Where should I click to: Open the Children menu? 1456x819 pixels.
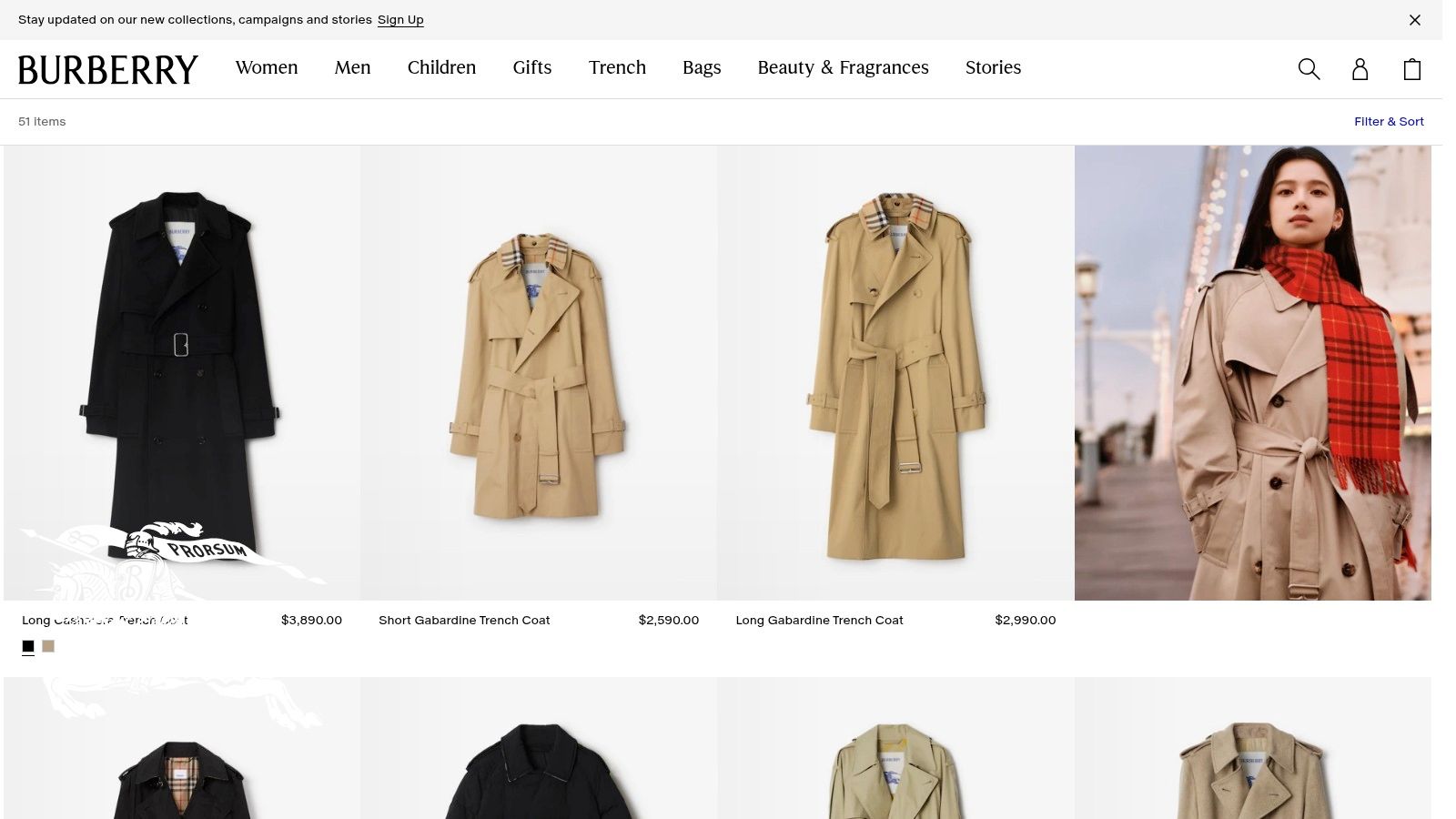click(441, 68)
